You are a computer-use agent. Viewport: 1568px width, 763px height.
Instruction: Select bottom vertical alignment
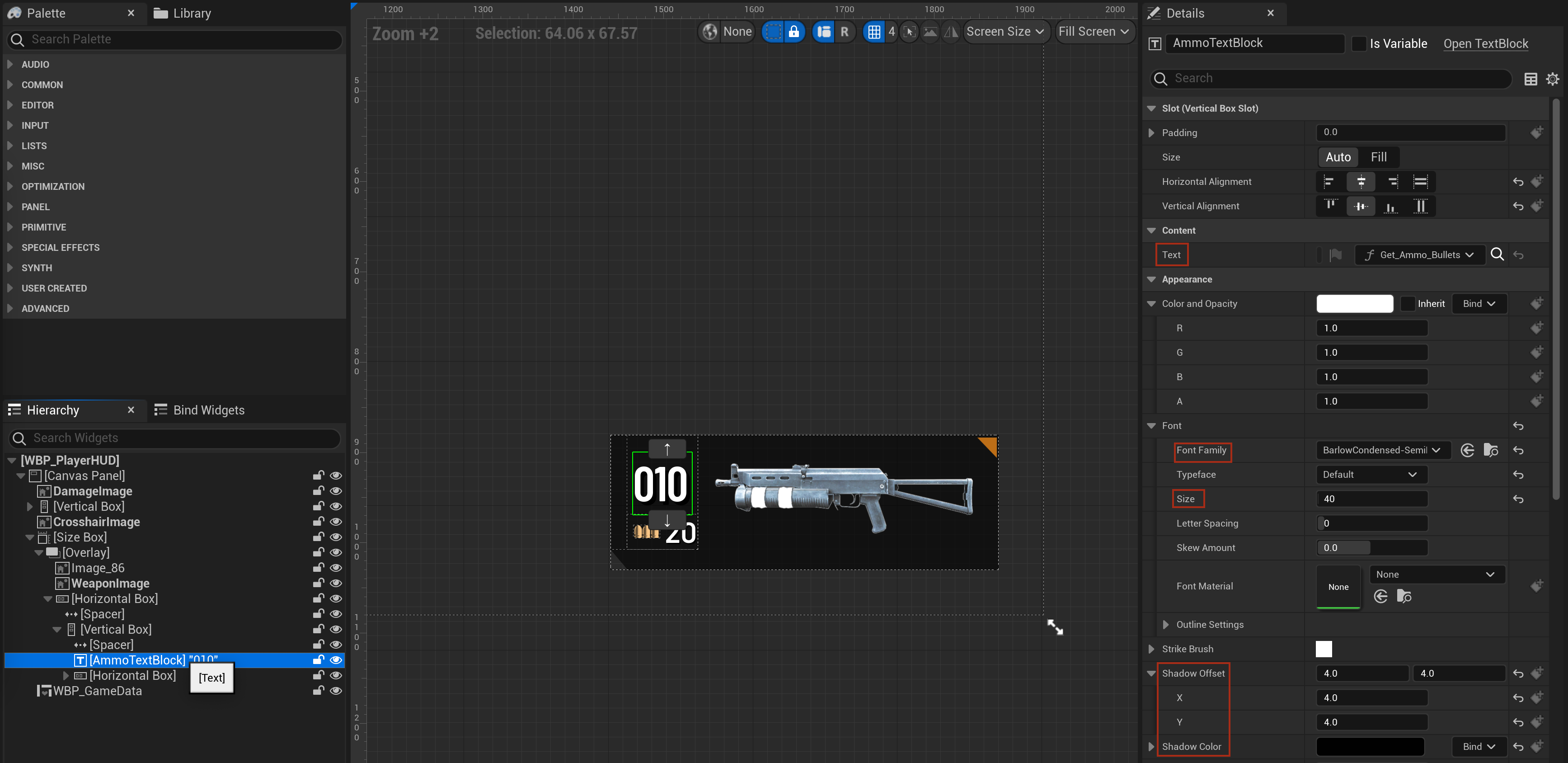[1391, 206]
